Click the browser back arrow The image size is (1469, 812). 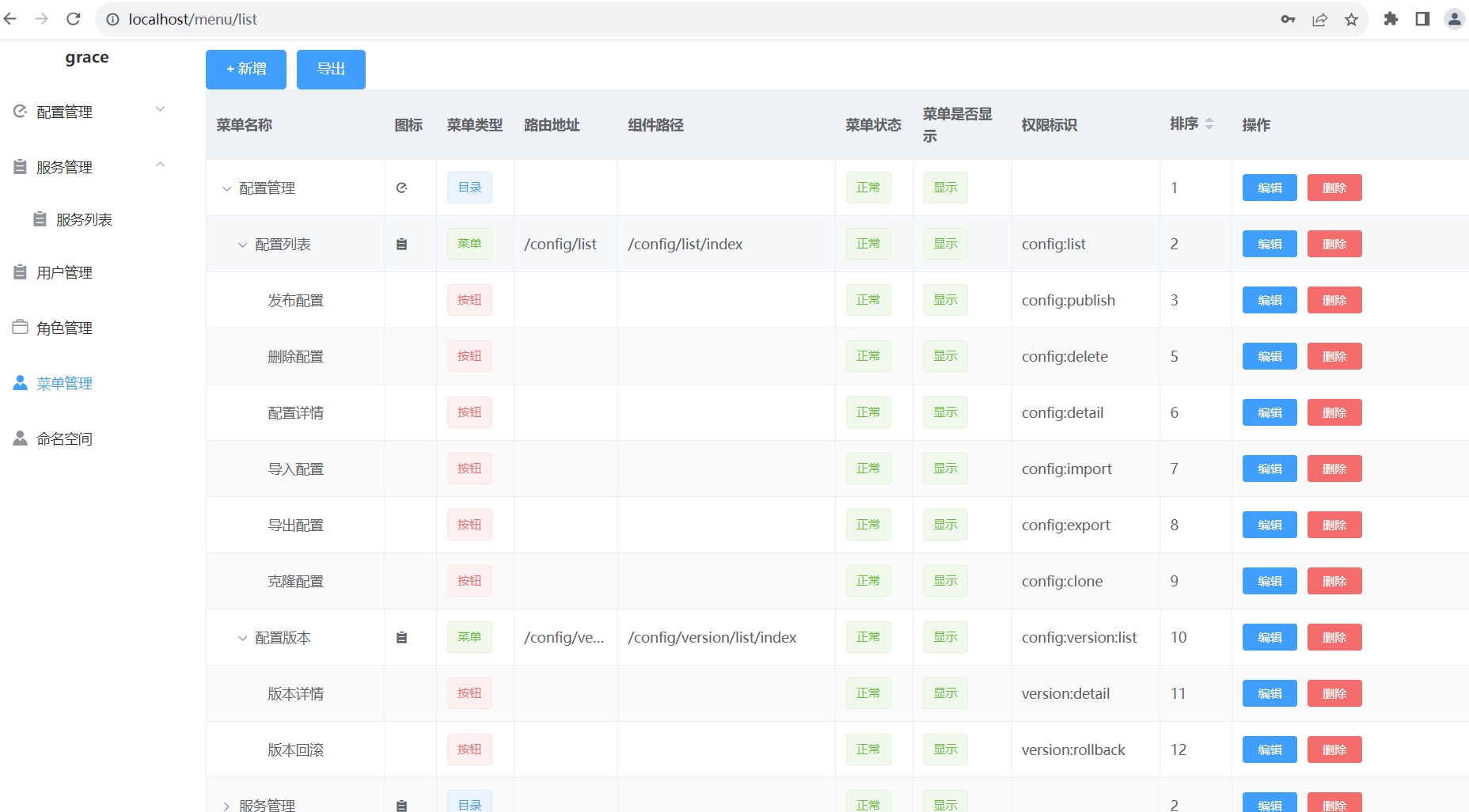pyautogui.click(x=10, y=19)
